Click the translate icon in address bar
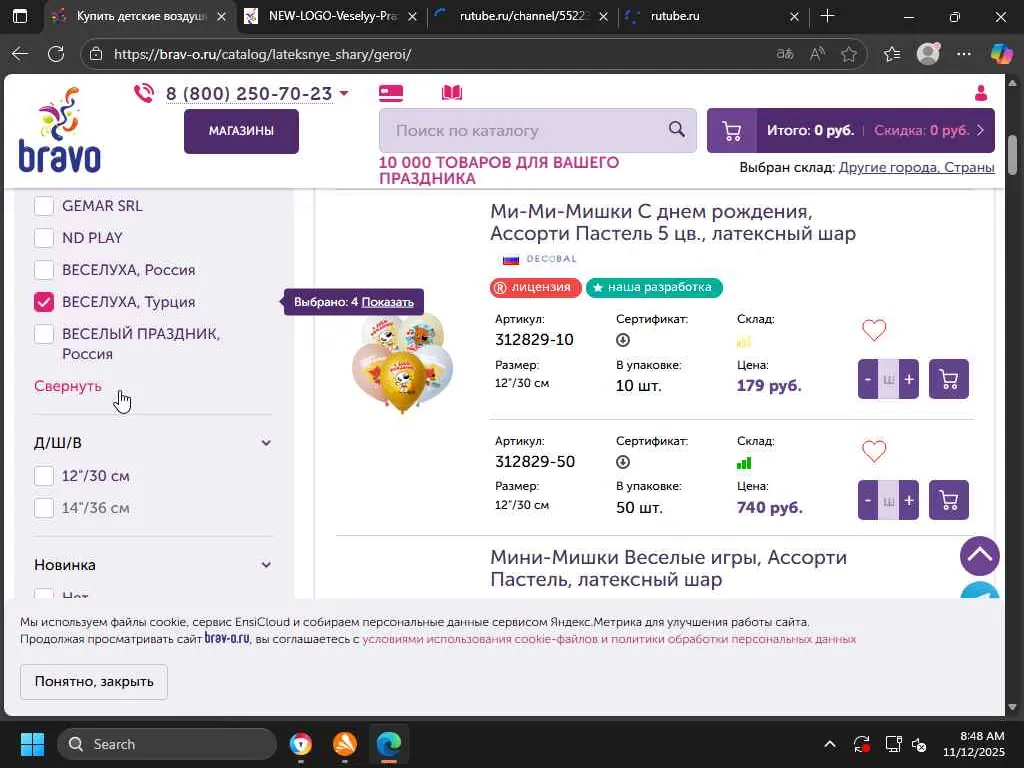1024x768 pixels. [784, 54]
